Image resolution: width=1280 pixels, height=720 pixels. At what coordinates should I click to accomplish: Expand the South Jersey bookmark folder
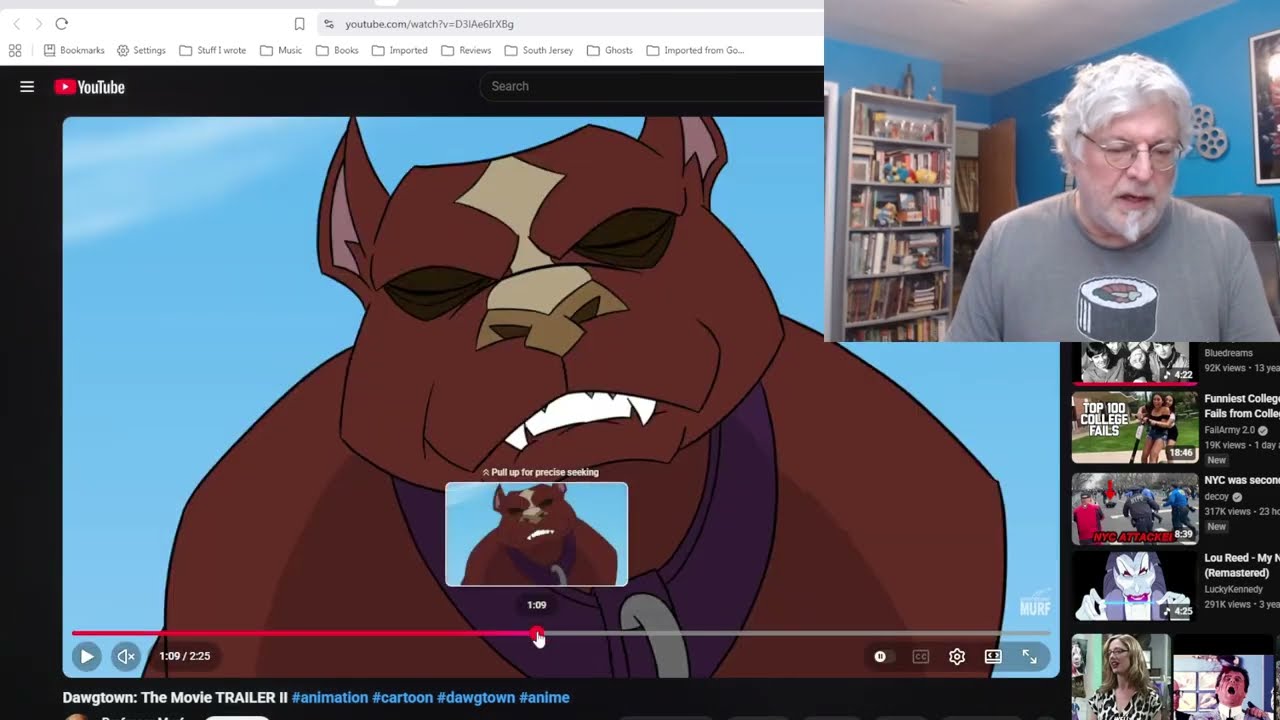pos(539,50)
